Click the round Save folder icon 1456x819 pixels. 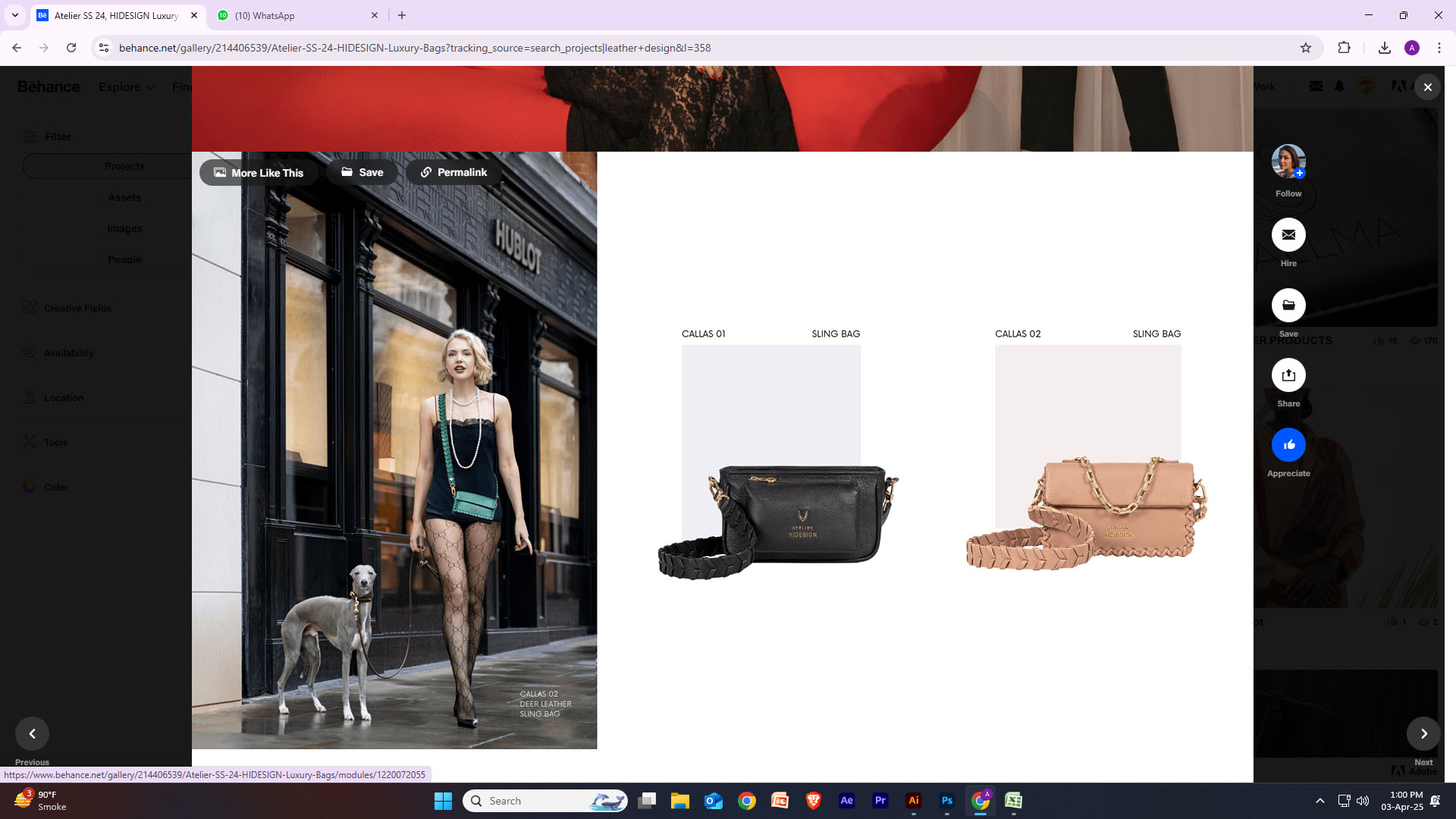[x=1288, y=306]
